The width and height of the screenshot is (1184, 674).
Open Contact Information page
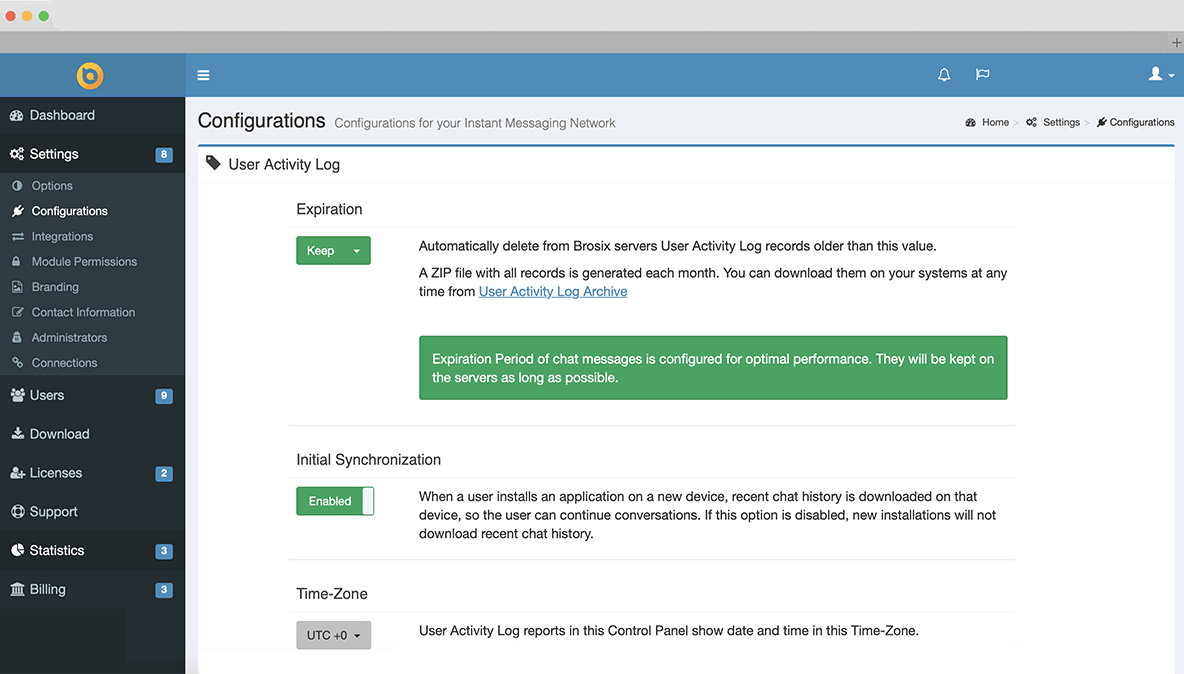tap(83, 312)
